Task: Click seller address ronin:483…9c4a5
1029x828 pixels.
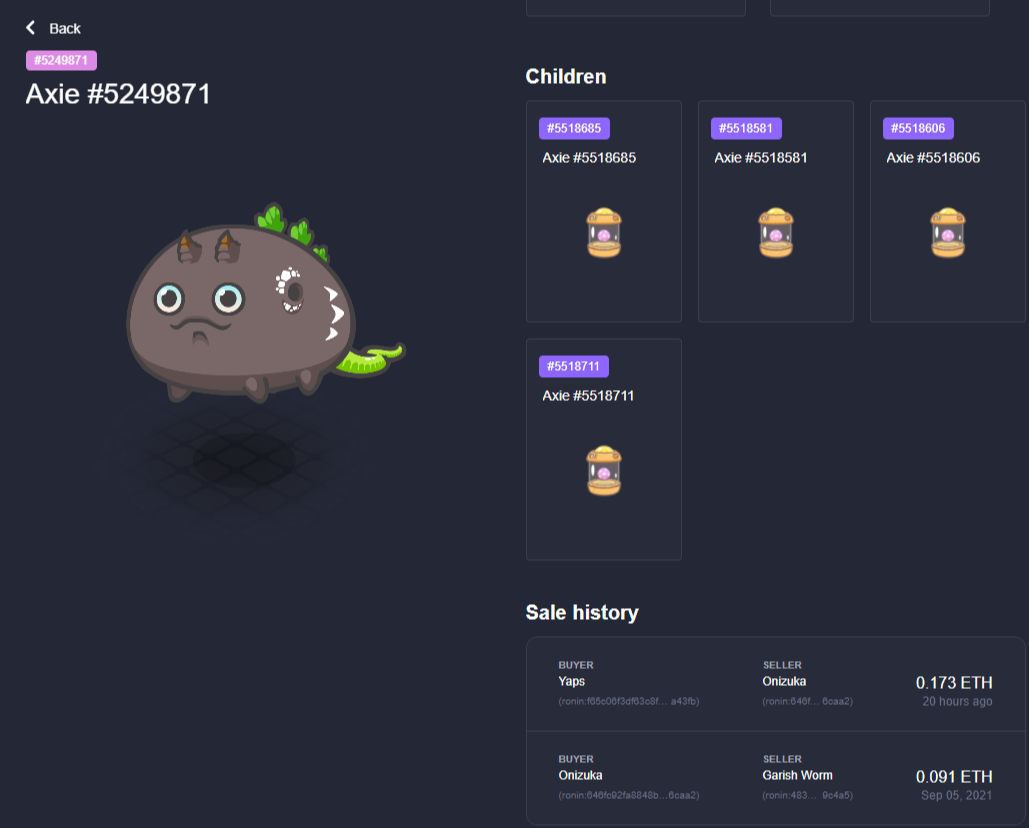Action: pos(807,795)
